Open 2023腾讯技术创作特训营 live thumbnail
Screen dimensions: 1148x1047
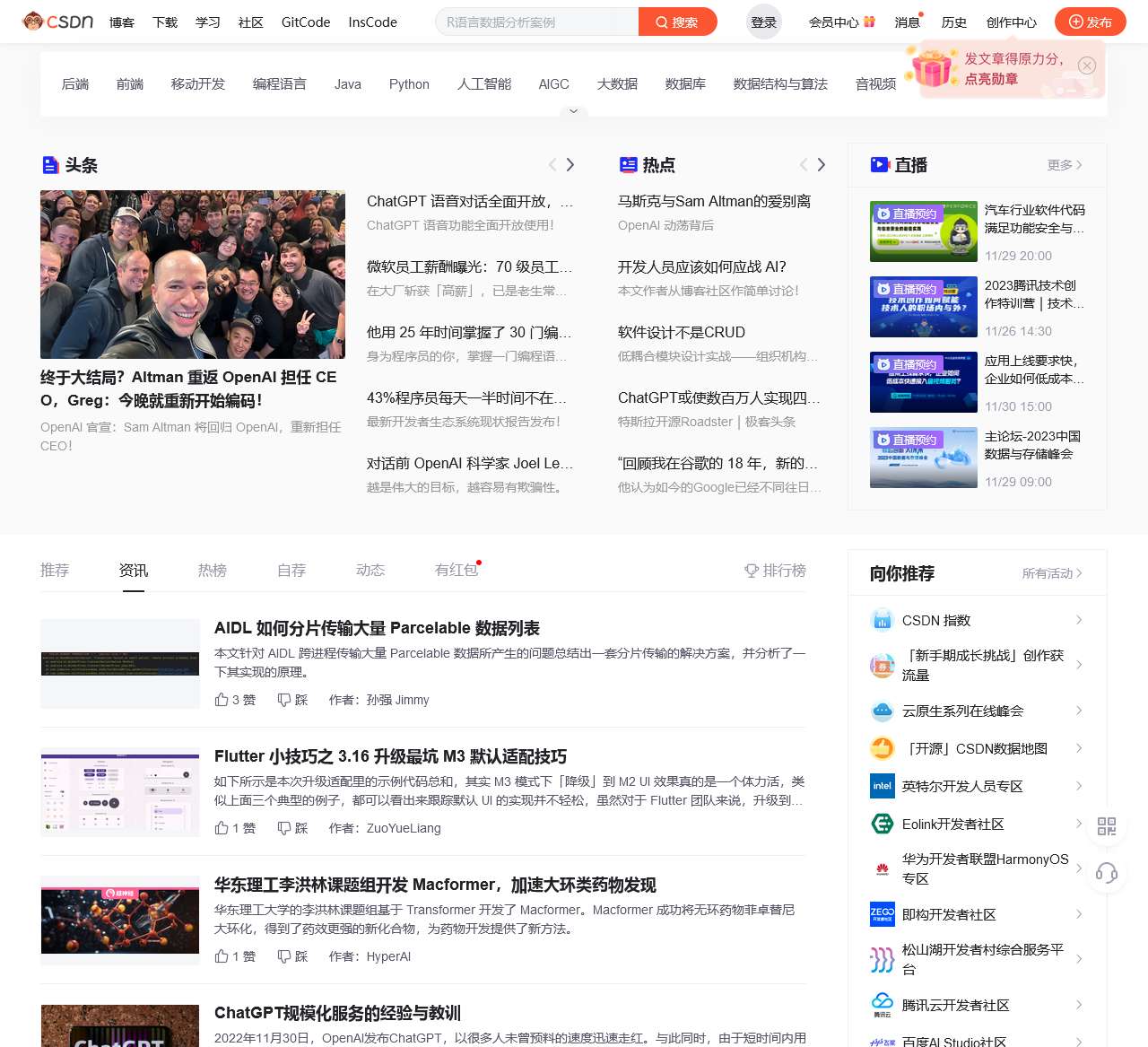click(x=924, y=307)
